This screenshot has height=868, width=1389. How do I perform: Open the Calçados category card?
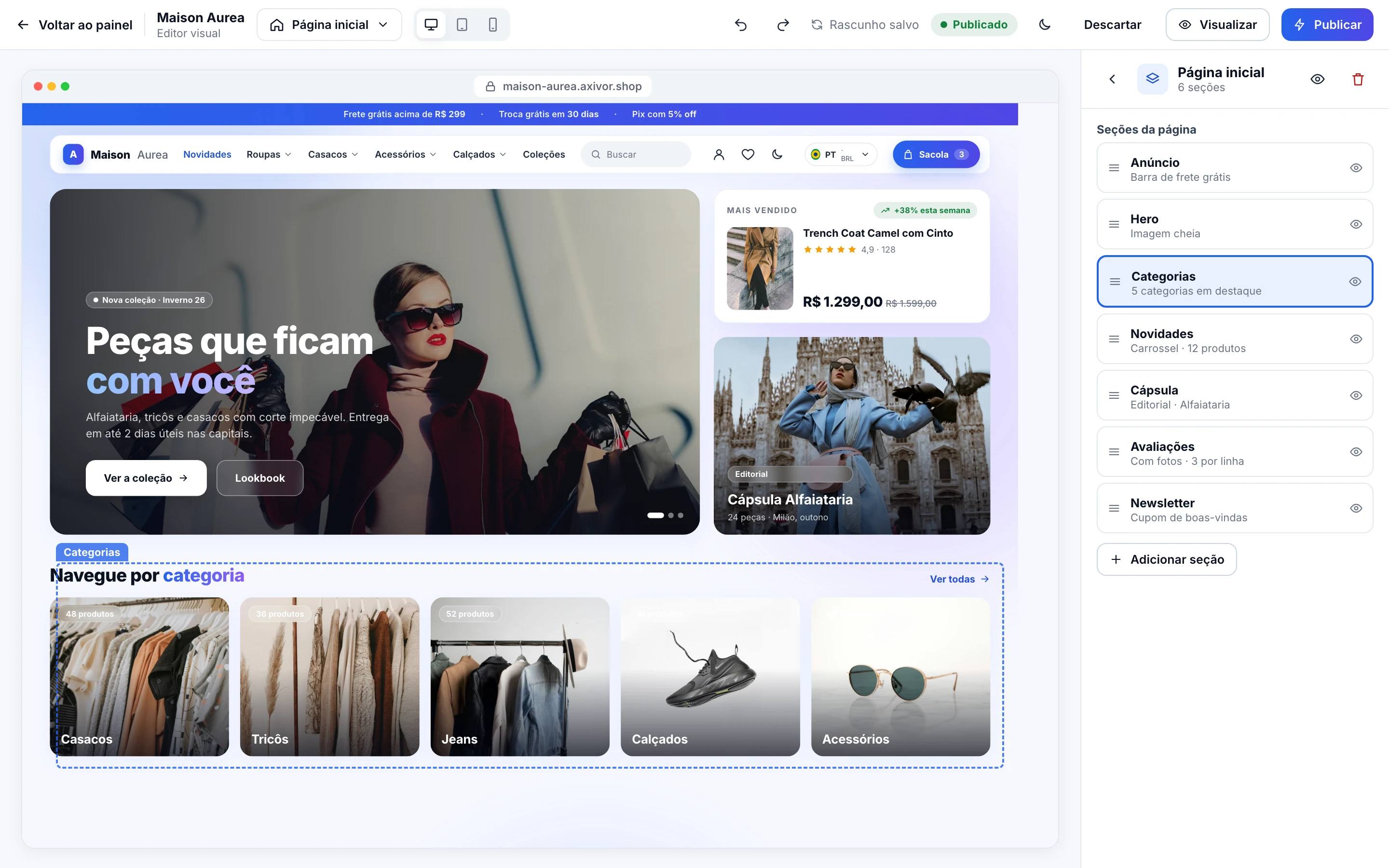[710, 677]
